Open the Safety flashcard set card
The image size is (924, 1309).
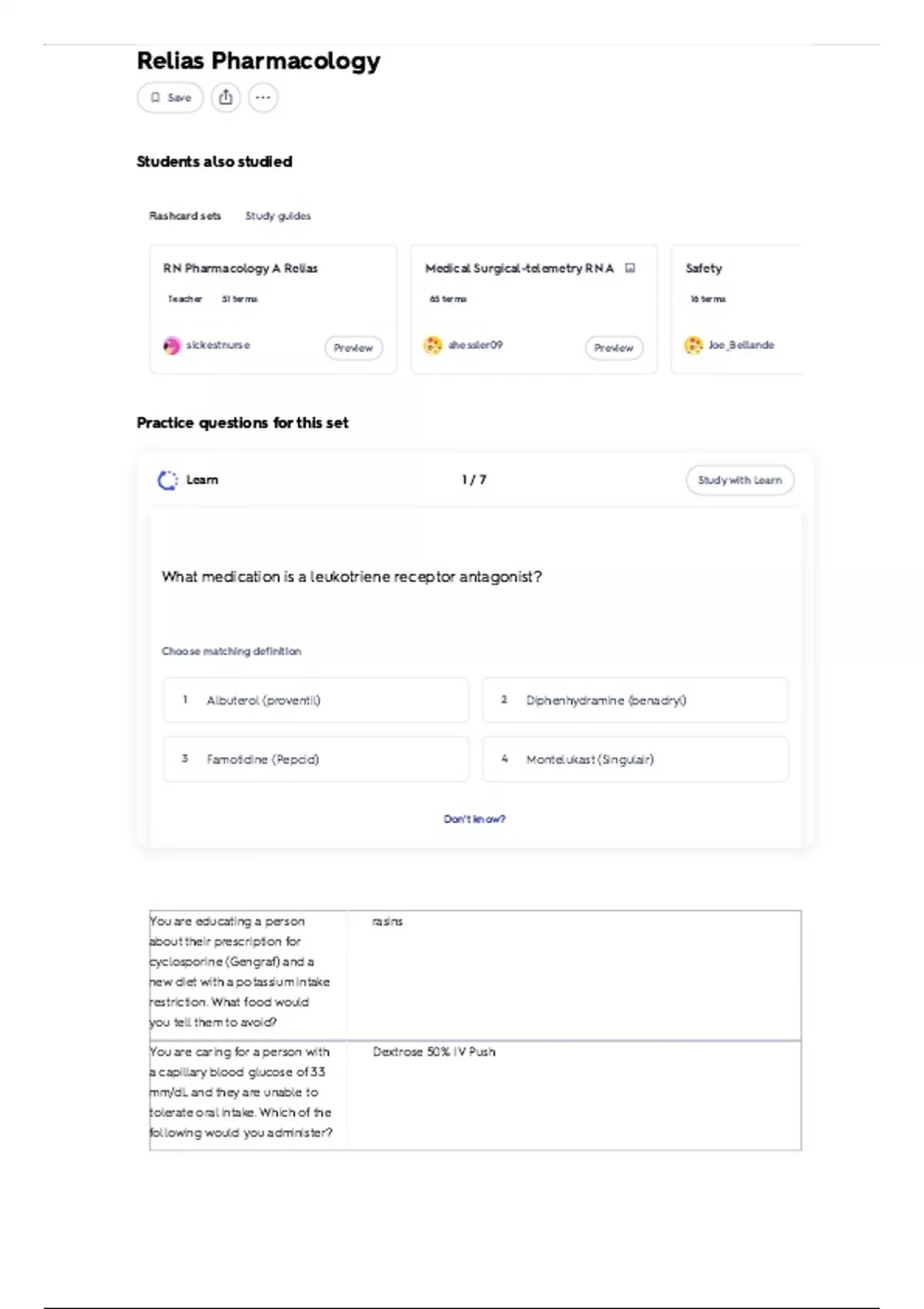736,310
